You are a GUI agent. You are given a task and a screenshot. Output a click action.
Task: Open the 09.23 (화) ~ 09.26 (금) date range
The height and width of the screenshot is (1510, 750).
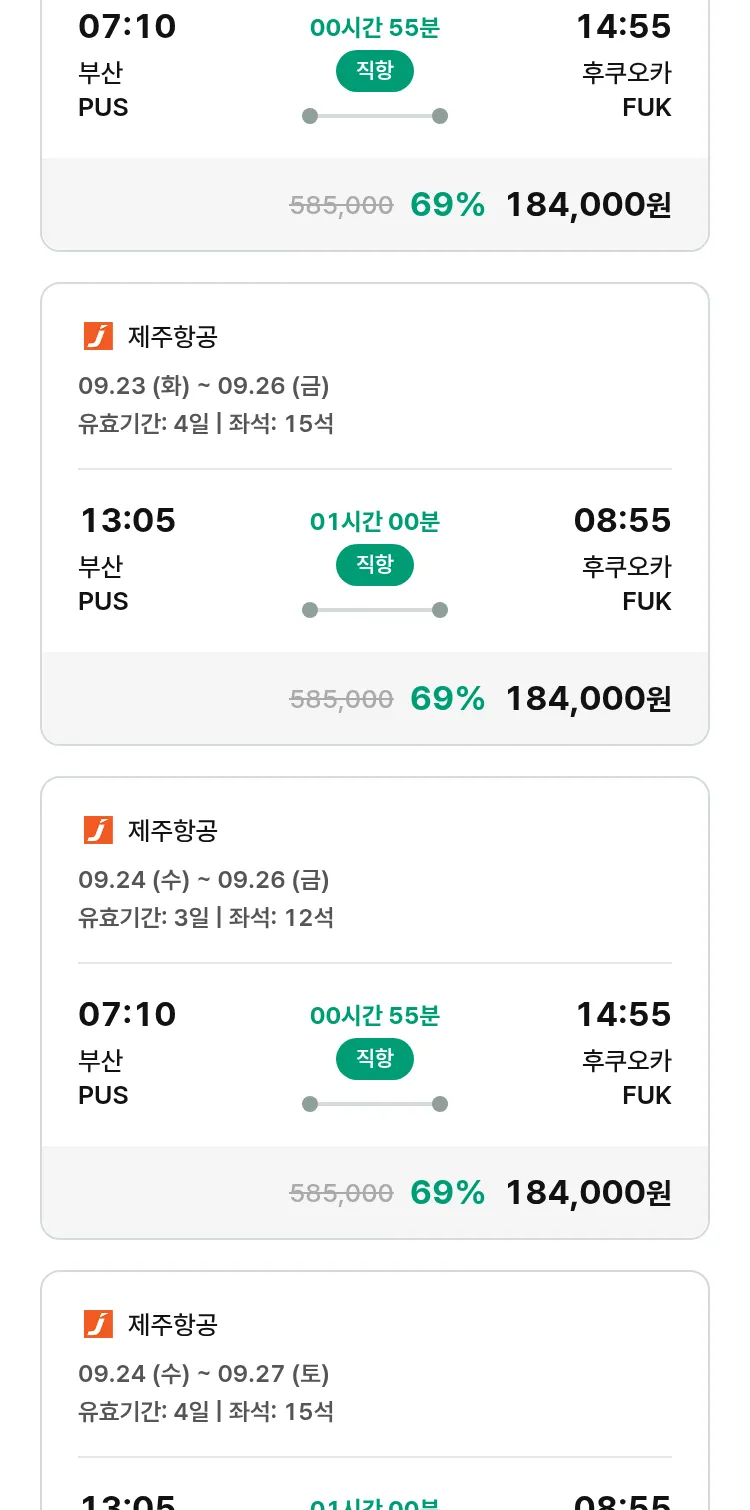204,386
